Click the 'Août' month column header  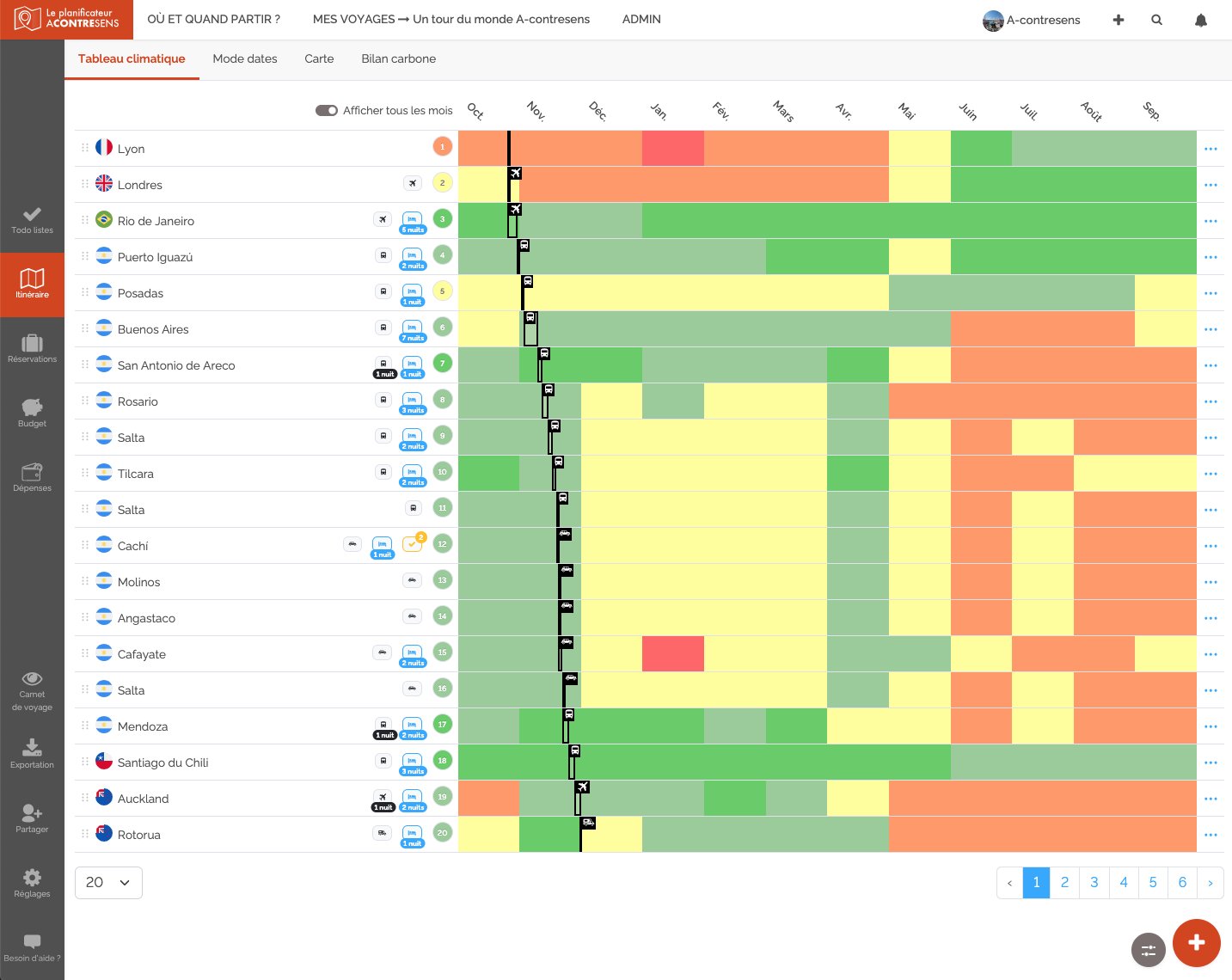[x=1091, y=111]
